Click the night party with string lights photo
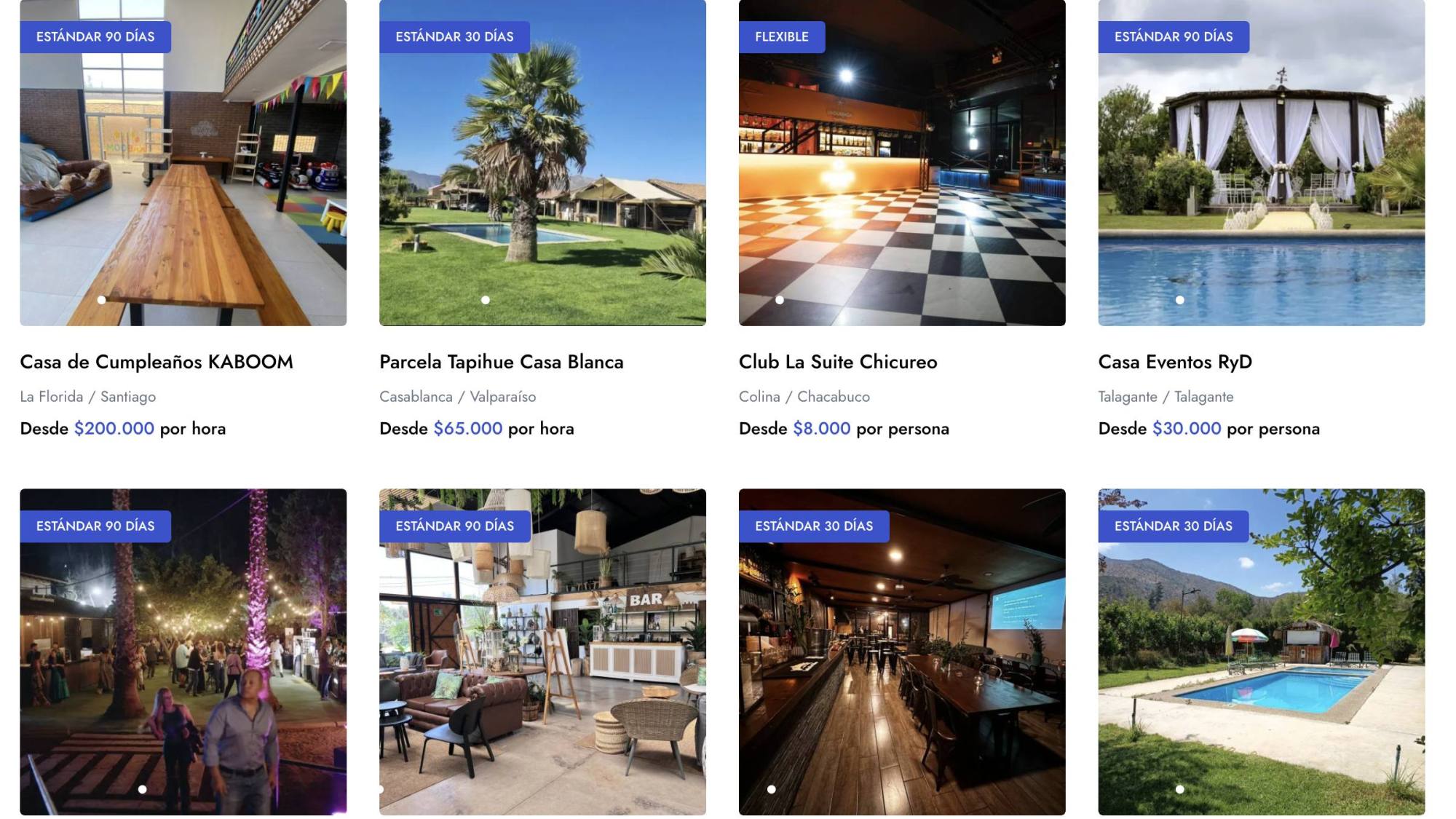The image size is (1456, 819). (x=183, y=652)
